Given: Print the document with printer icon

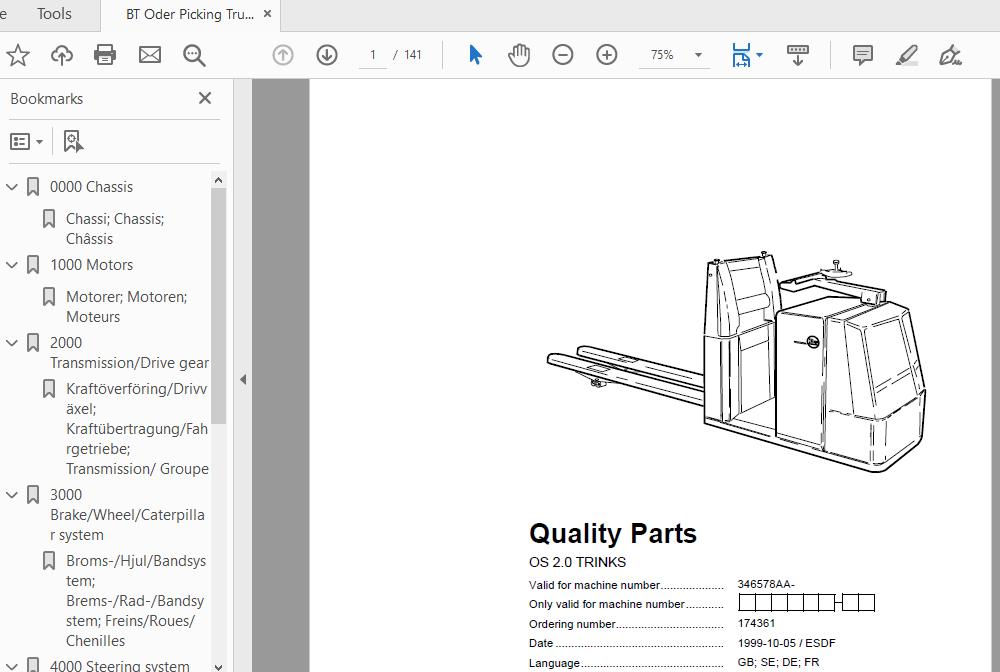Looking at the screenshot, I should point(105,55).
